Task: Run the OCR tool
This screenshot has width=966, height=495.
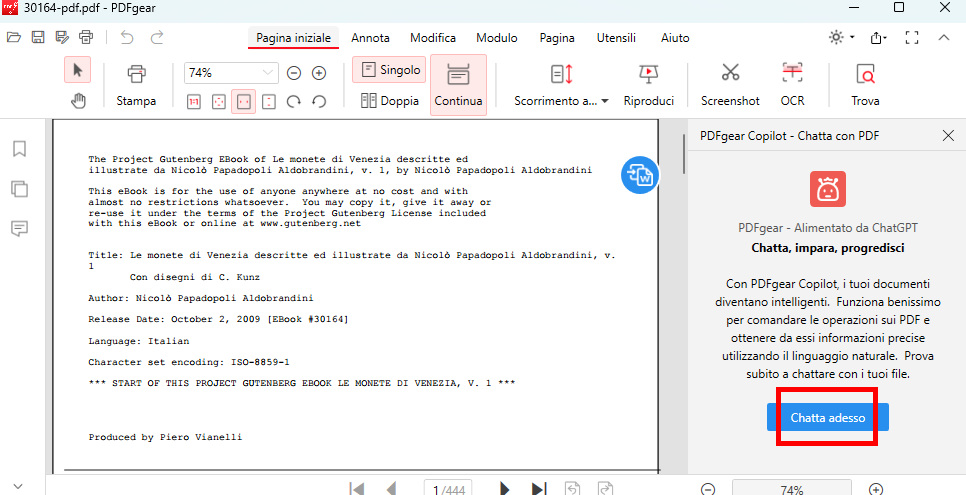Action: 792,85
